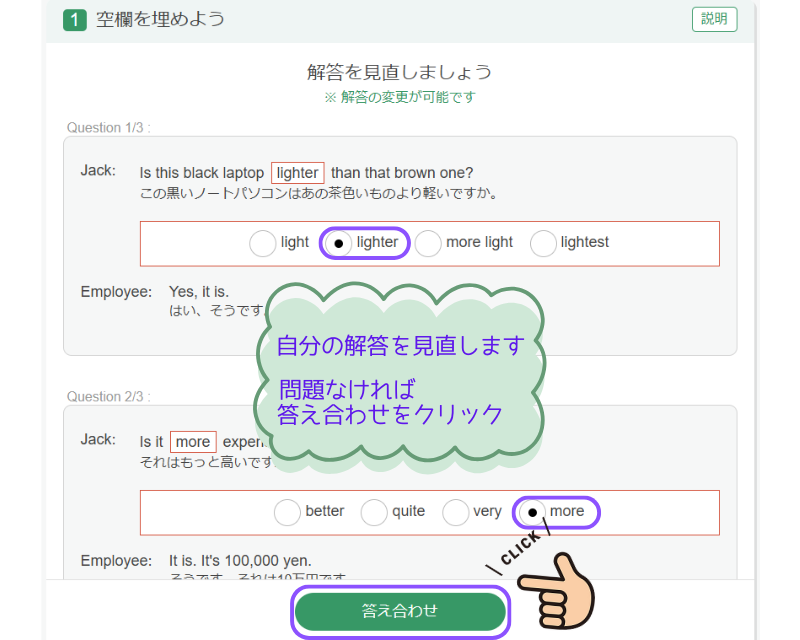
Task: Pick the 'very' radio option
Action: point(456,513)
